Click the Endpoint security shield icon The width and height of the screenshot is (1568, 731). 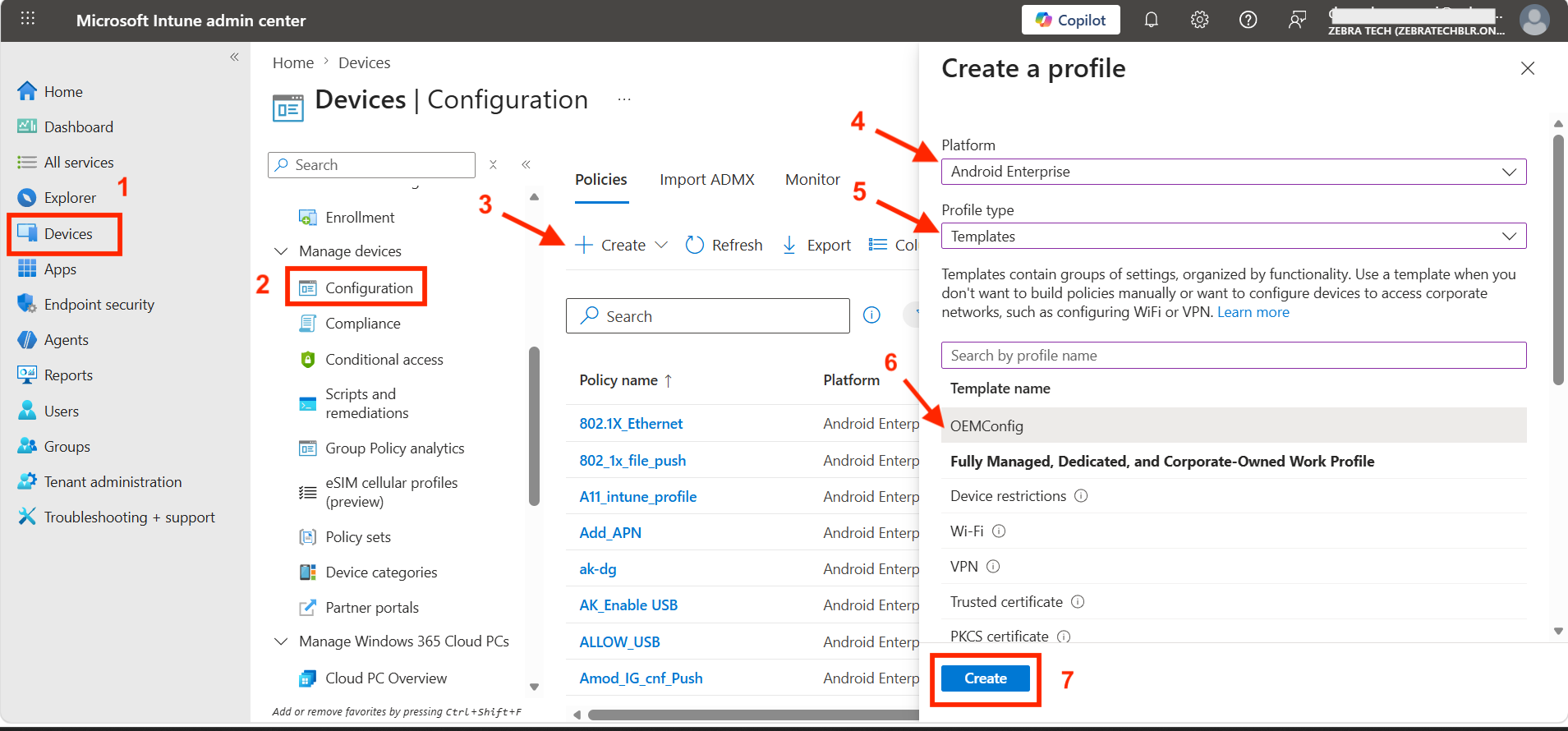click(27, 304)
